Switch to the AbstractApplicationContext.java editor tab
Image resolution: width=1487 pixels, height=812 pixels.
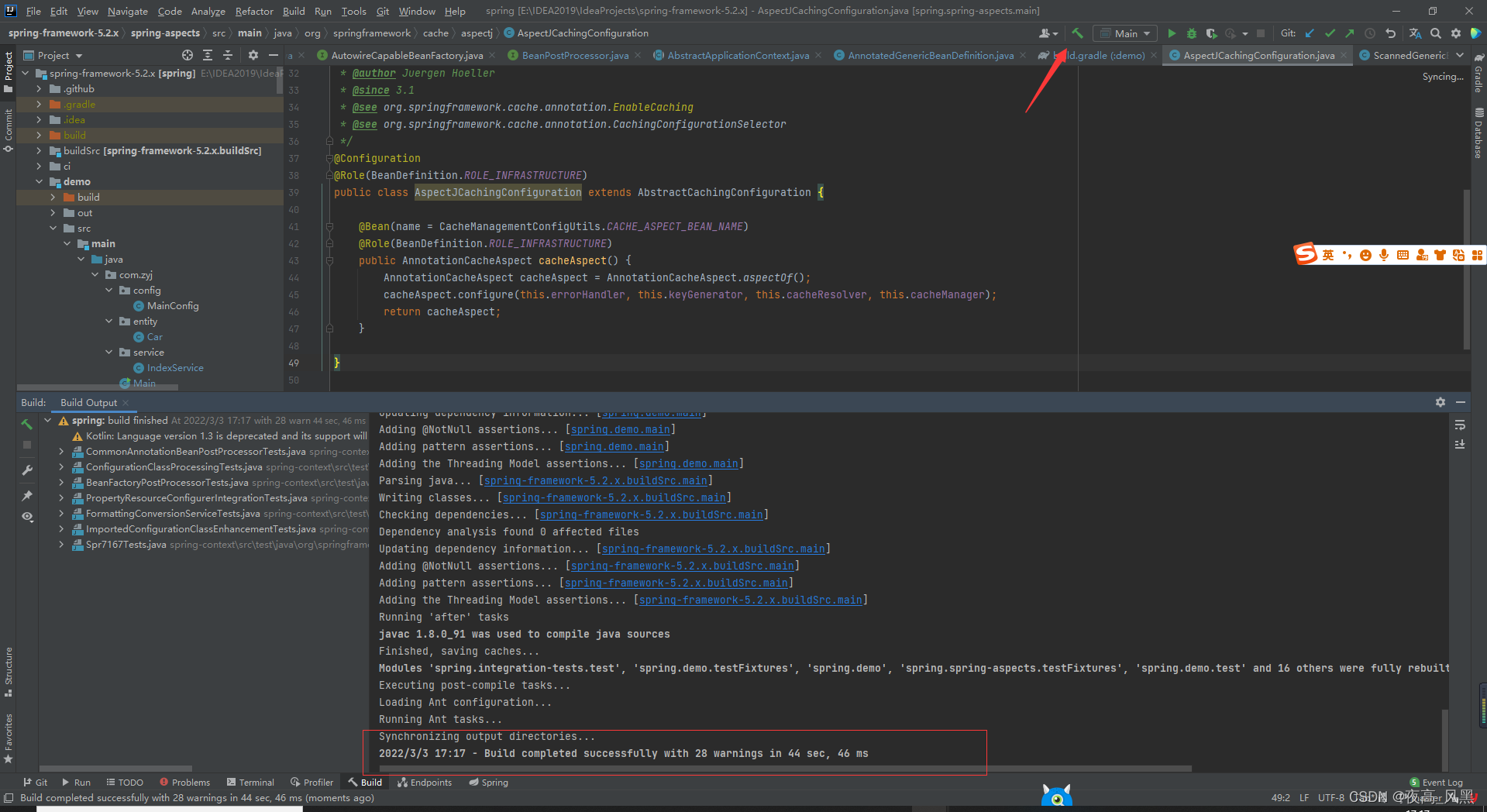[x=738, y=55]
